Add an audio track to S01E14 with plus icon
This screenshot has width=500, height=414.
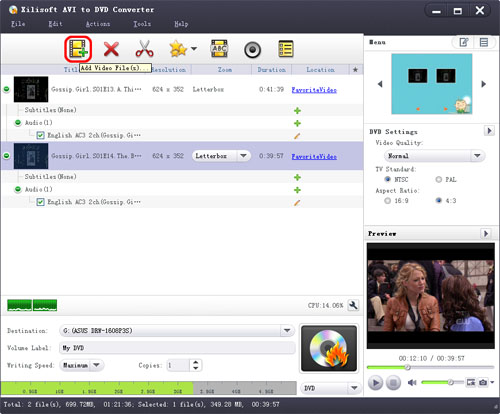click(x=297, y=190)
